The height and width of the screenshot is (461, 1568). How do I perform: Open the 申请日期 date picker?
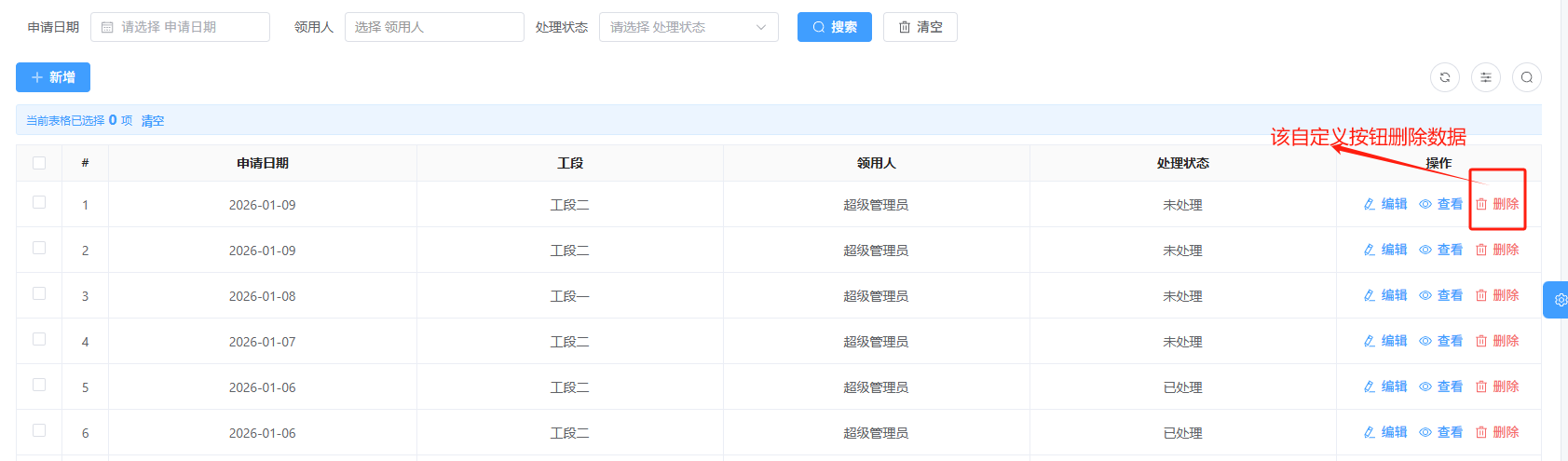180,27
